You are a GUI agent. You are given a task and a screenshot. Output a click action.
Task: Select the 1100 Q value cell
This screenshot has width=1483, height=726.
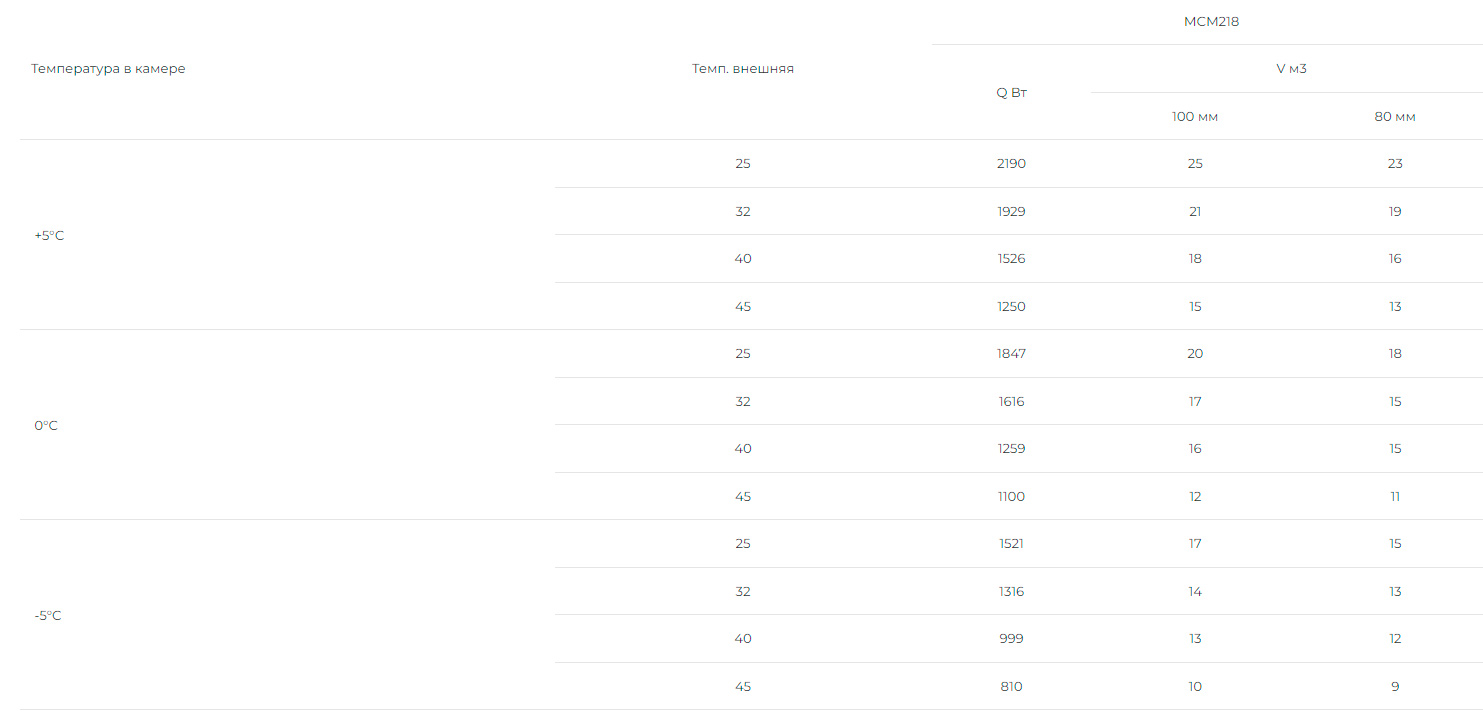click(x=1011, y=497)
